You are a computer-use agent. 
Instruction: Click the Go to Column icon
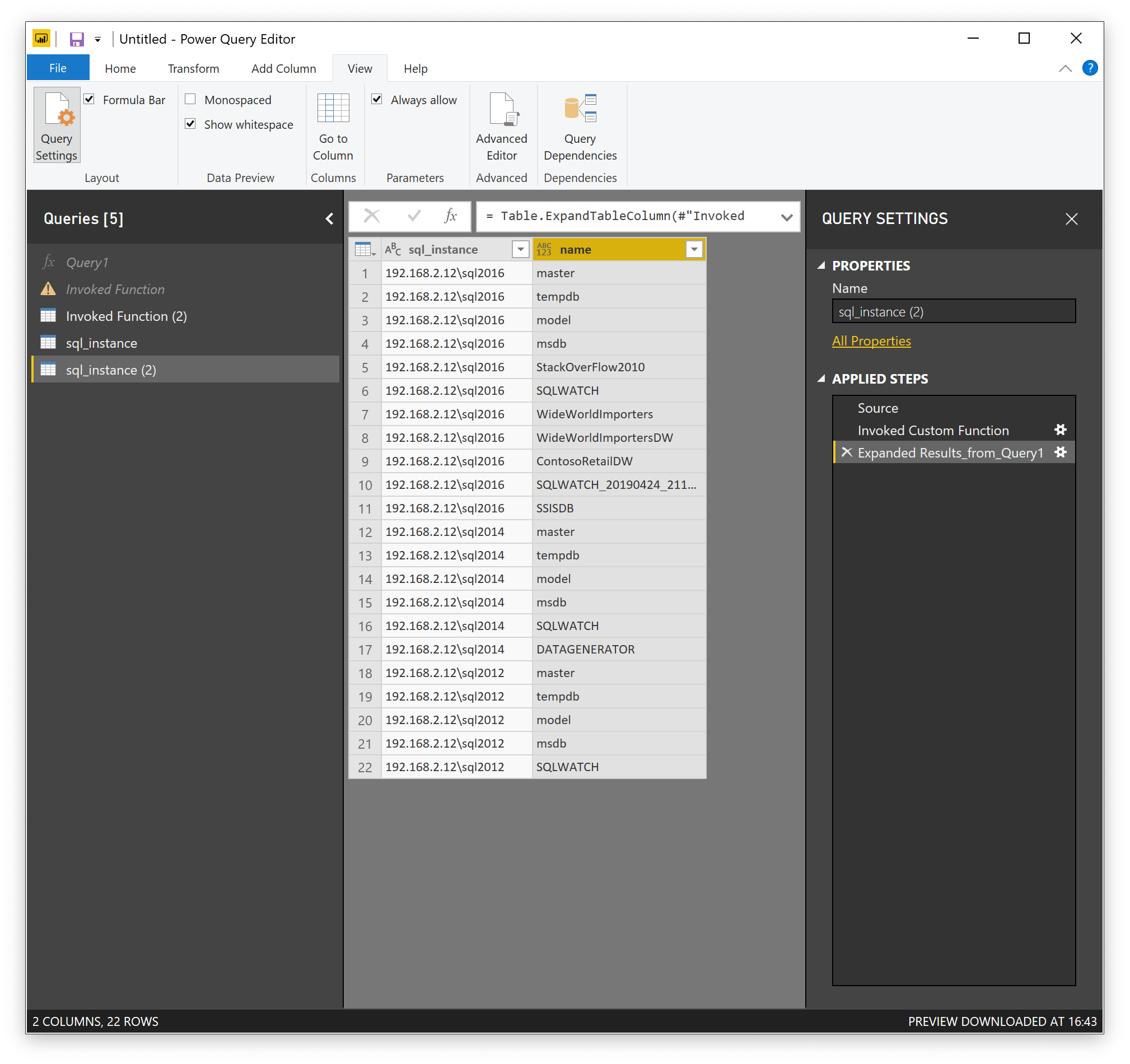(x=333, y=109)
